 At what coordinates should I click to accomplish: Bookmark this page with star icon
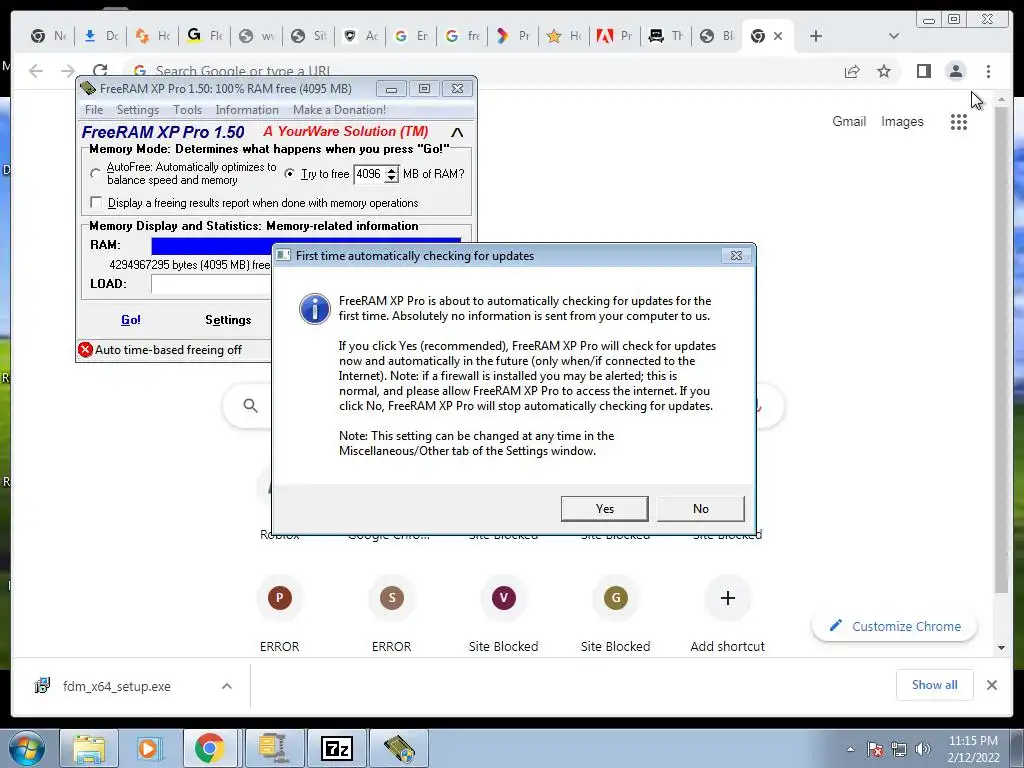[884, 71]
